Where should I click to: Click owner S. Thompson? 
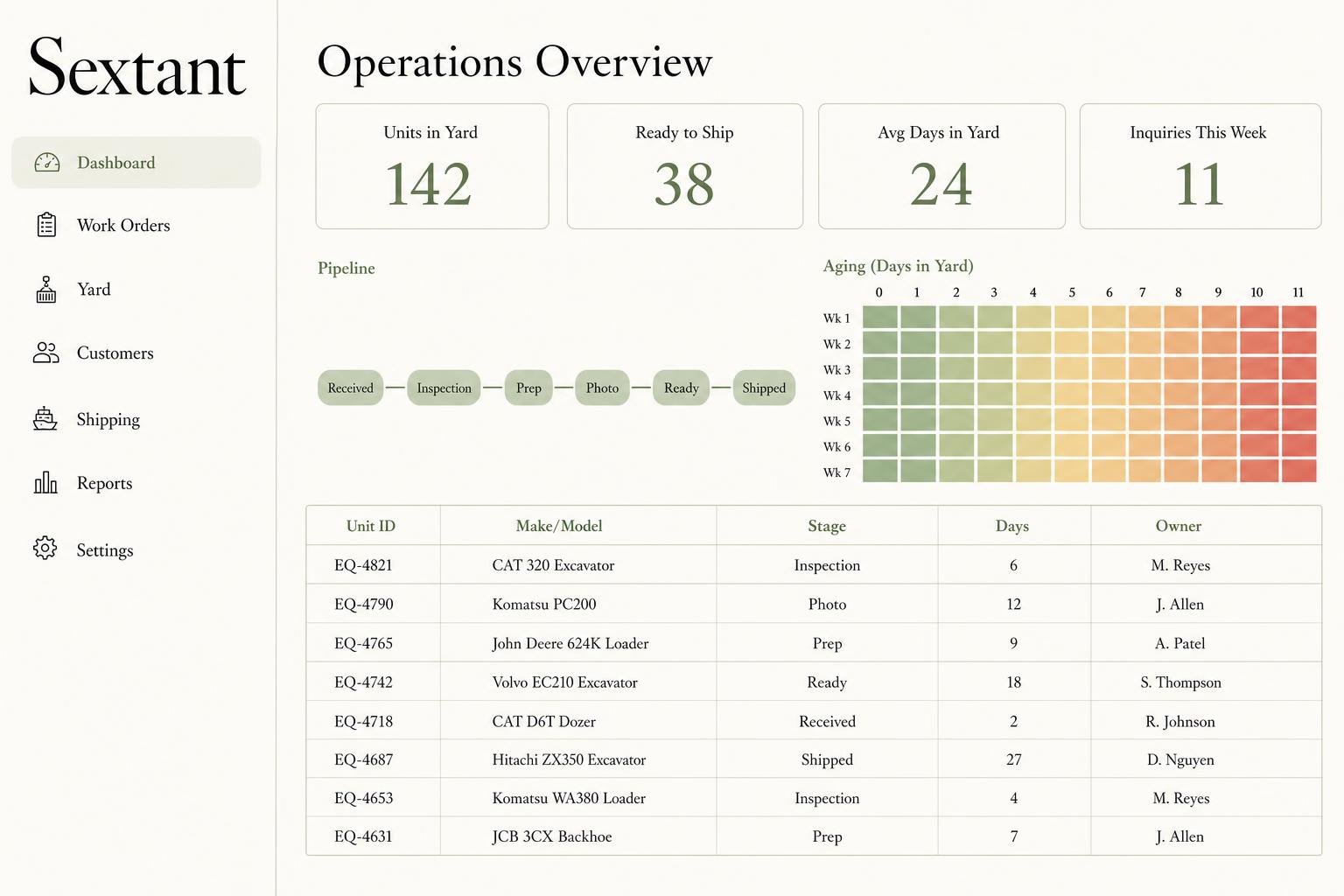click(1180, 682)
